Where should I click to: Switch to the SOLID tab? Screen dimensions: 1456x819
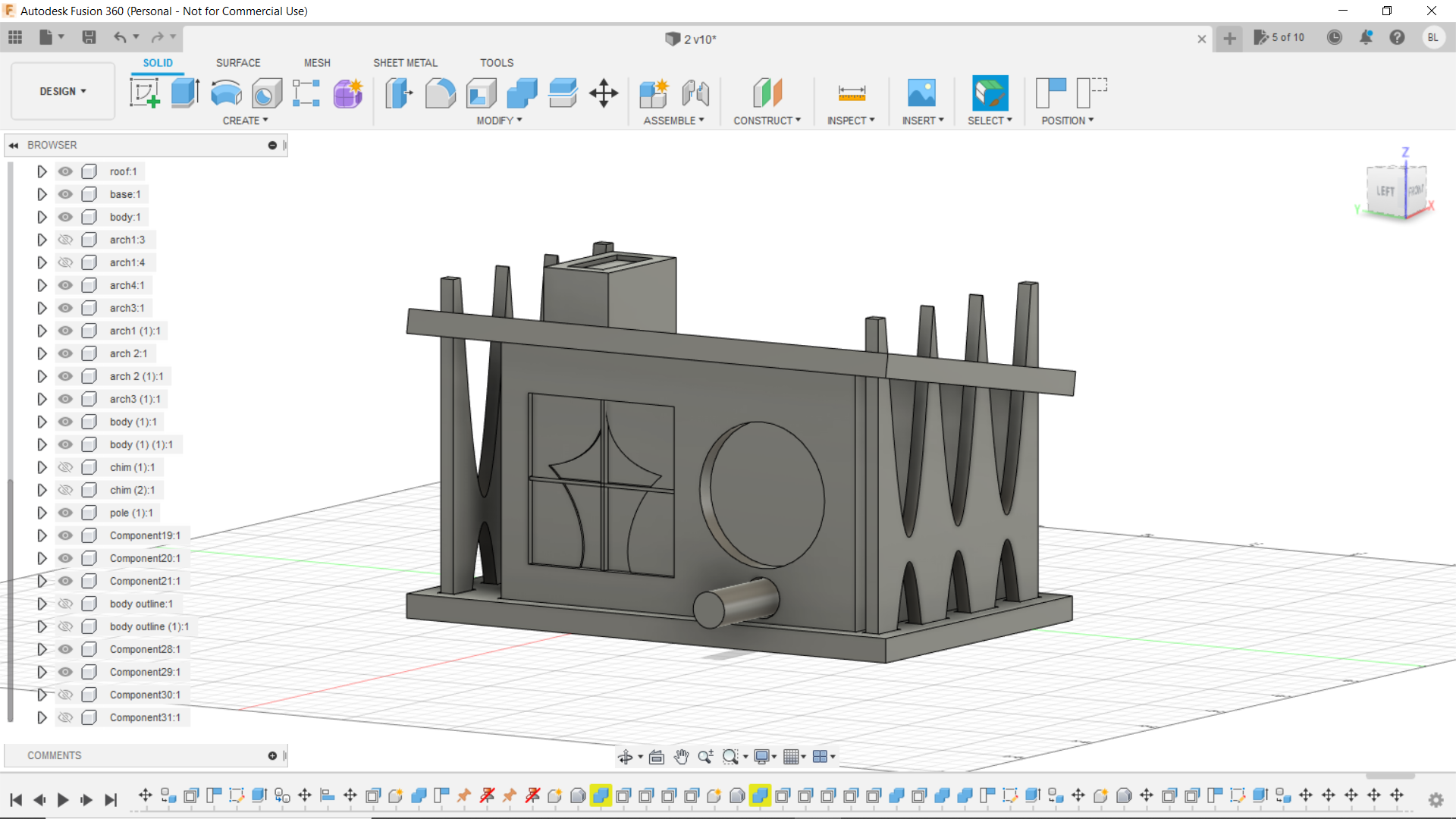click(x=158, y=63)
